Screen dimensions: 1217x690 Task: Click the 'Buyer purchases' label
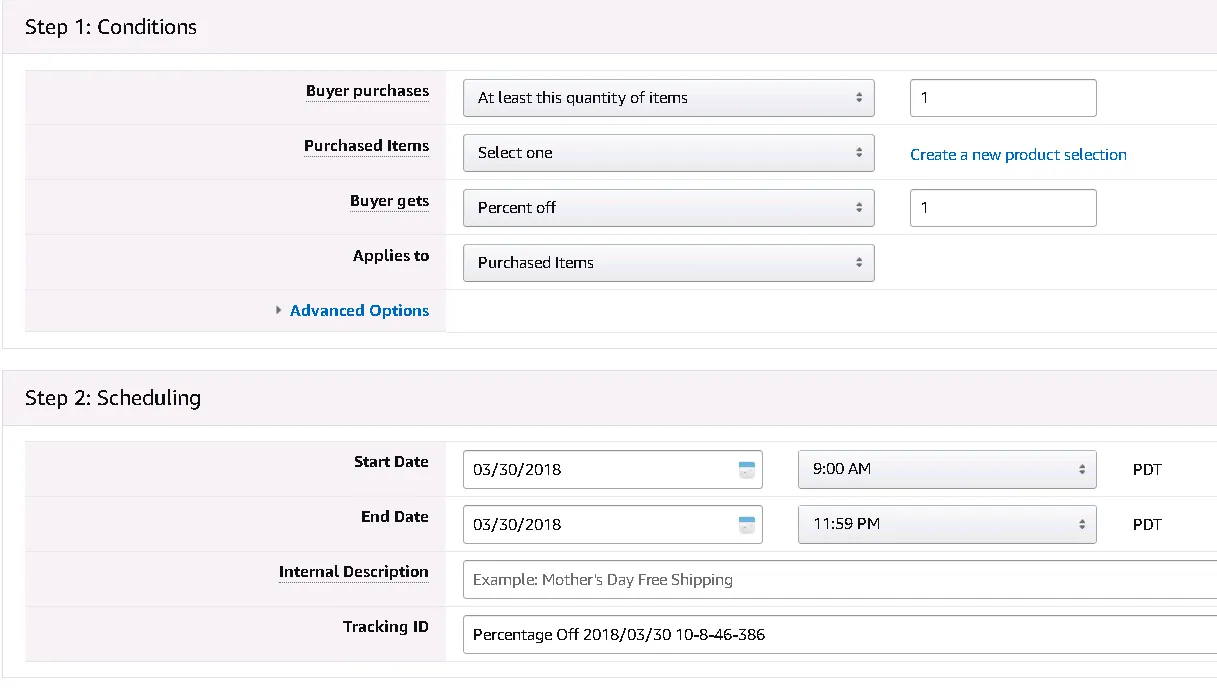click(x=367, y=91)
